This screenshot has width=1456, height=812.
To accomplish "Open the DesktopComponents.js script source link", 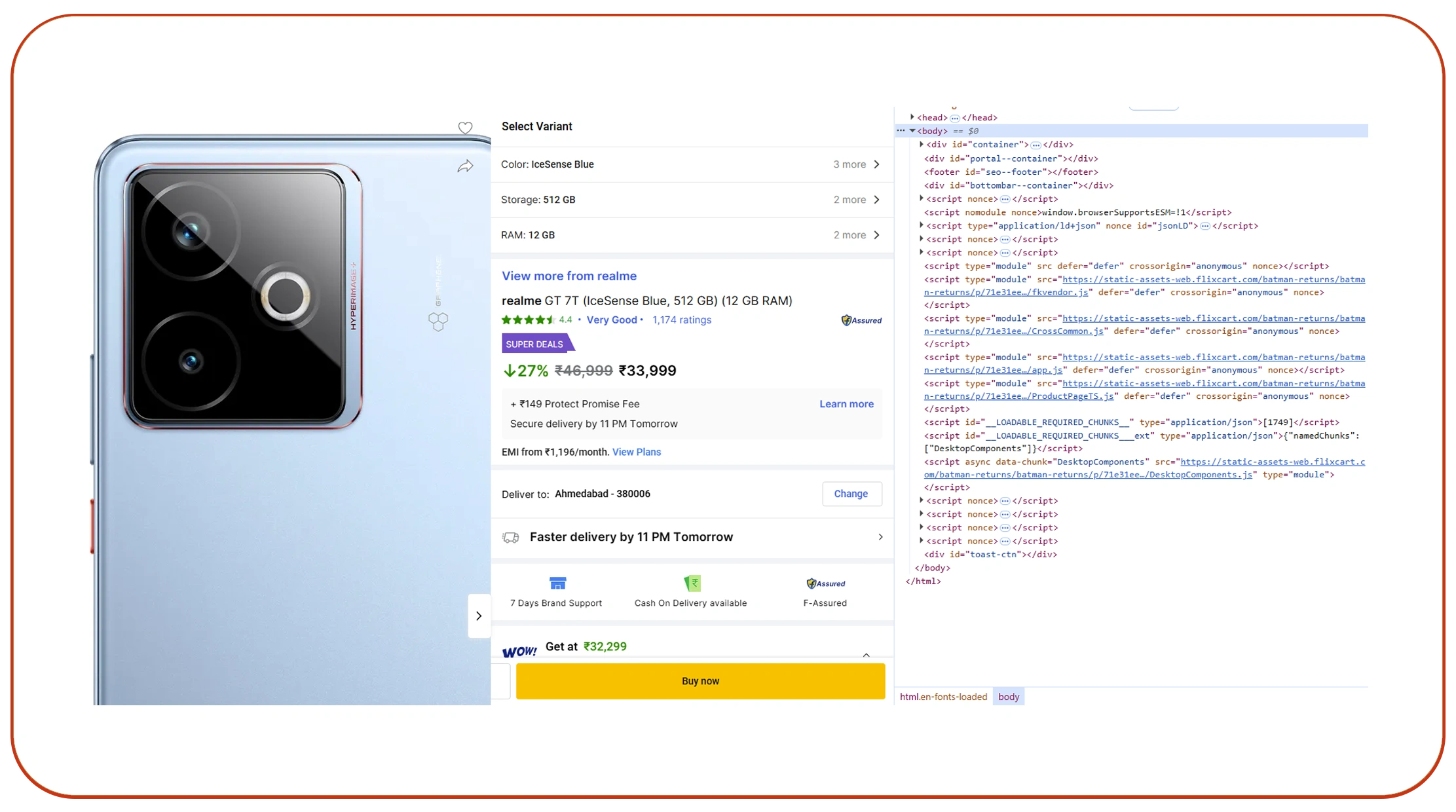I will point(1145,468).
